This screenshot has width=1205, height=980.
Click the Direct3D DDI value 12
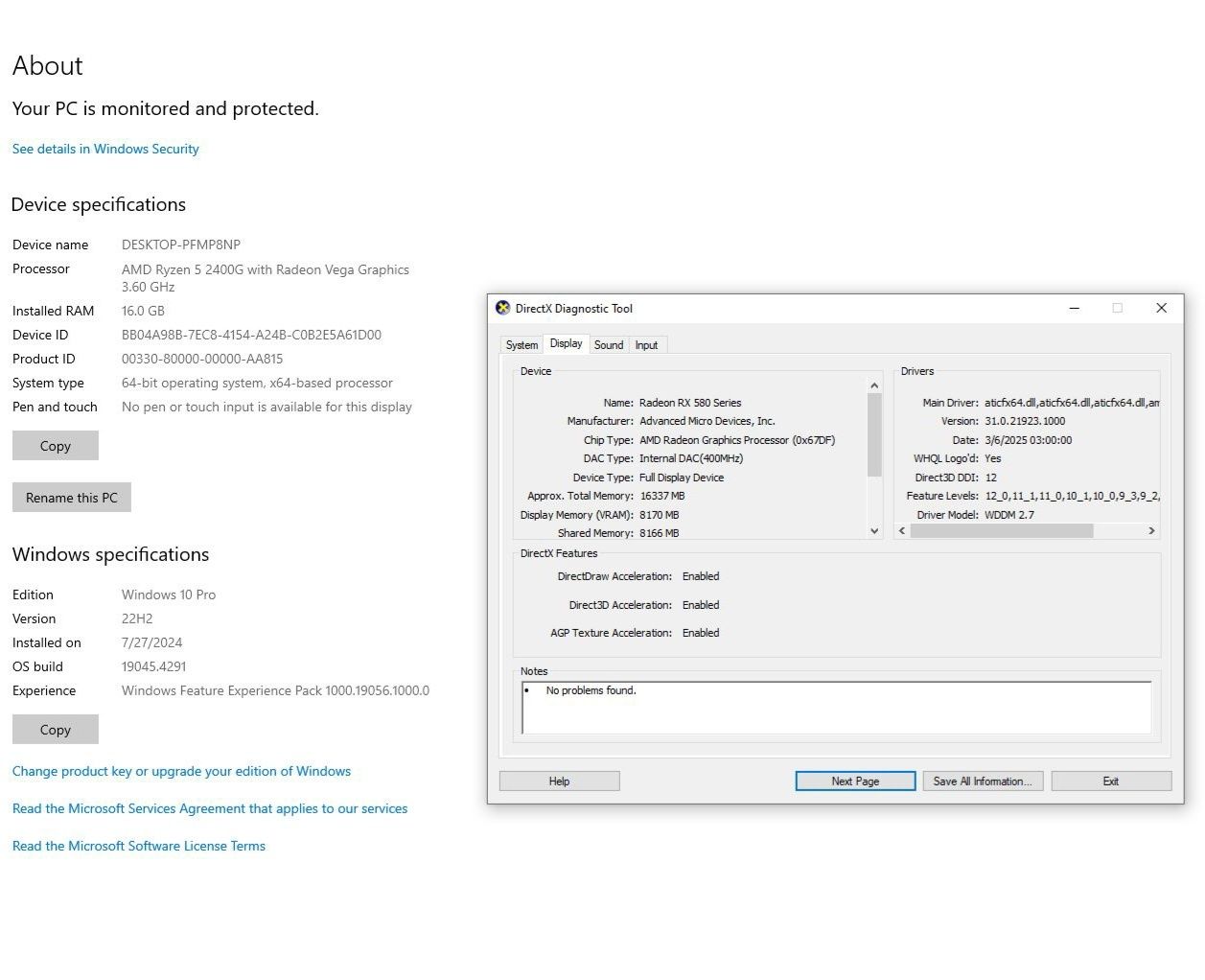click(991, 478)
